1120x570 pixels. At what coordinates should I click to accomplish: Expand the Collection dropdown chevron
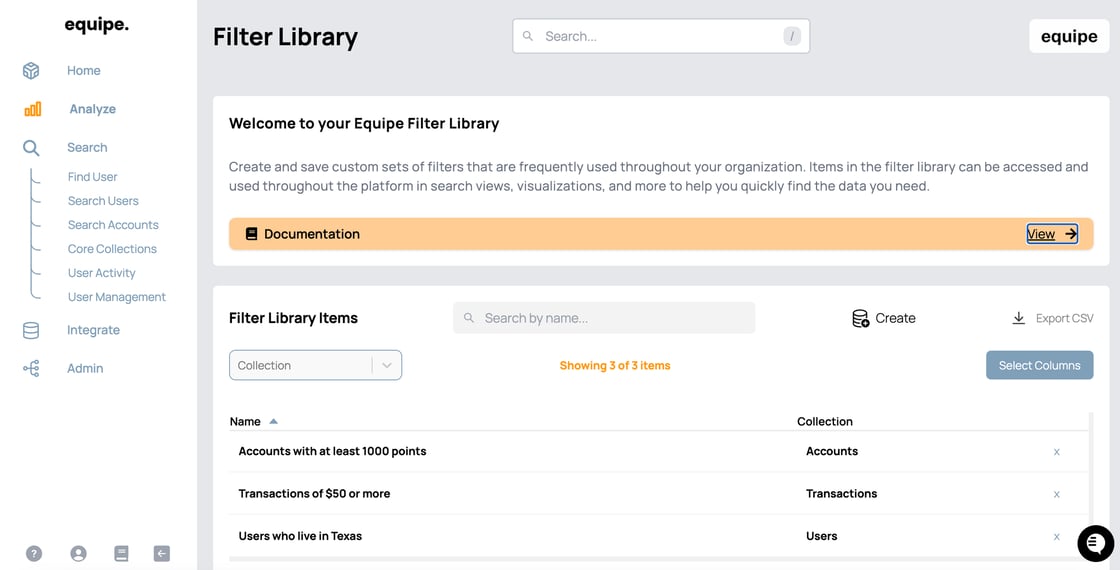(387, 365)
